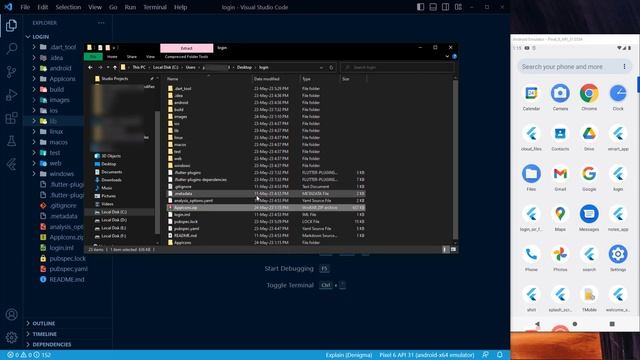Open the Testing flask icon in VS Code
The height and width of the screenshot is (360, 640).
pos(11,141)
